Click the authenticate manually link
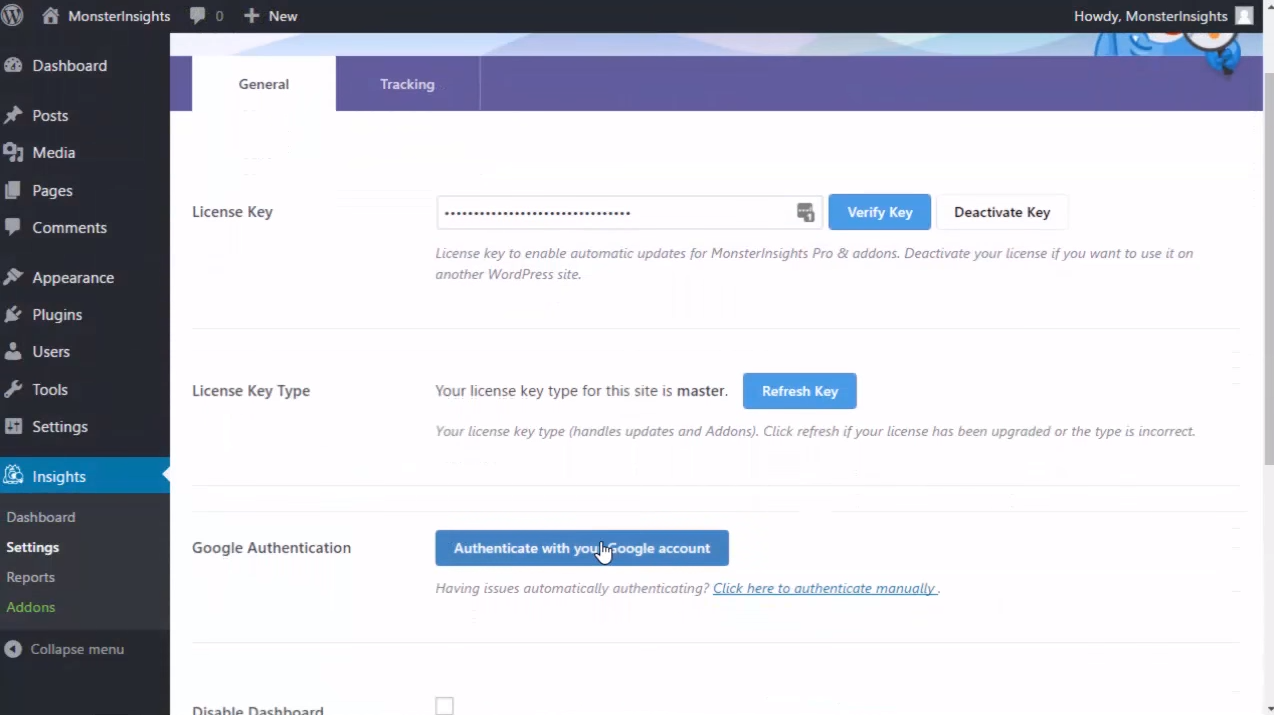Viewport: 1274px width, 715px height. pyautogui.click(x=825, y=588)
